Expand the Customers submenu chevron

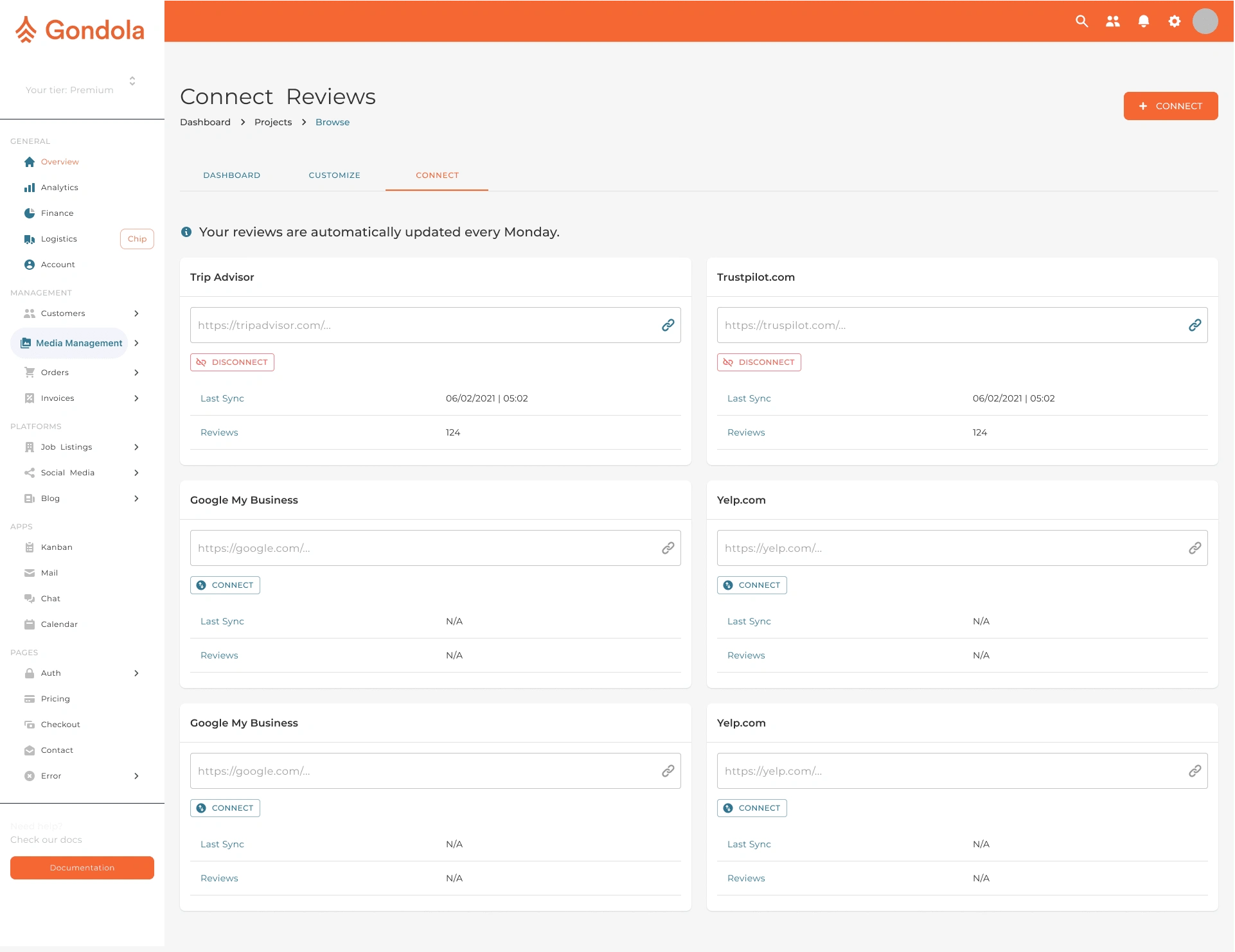pos(136,313)
